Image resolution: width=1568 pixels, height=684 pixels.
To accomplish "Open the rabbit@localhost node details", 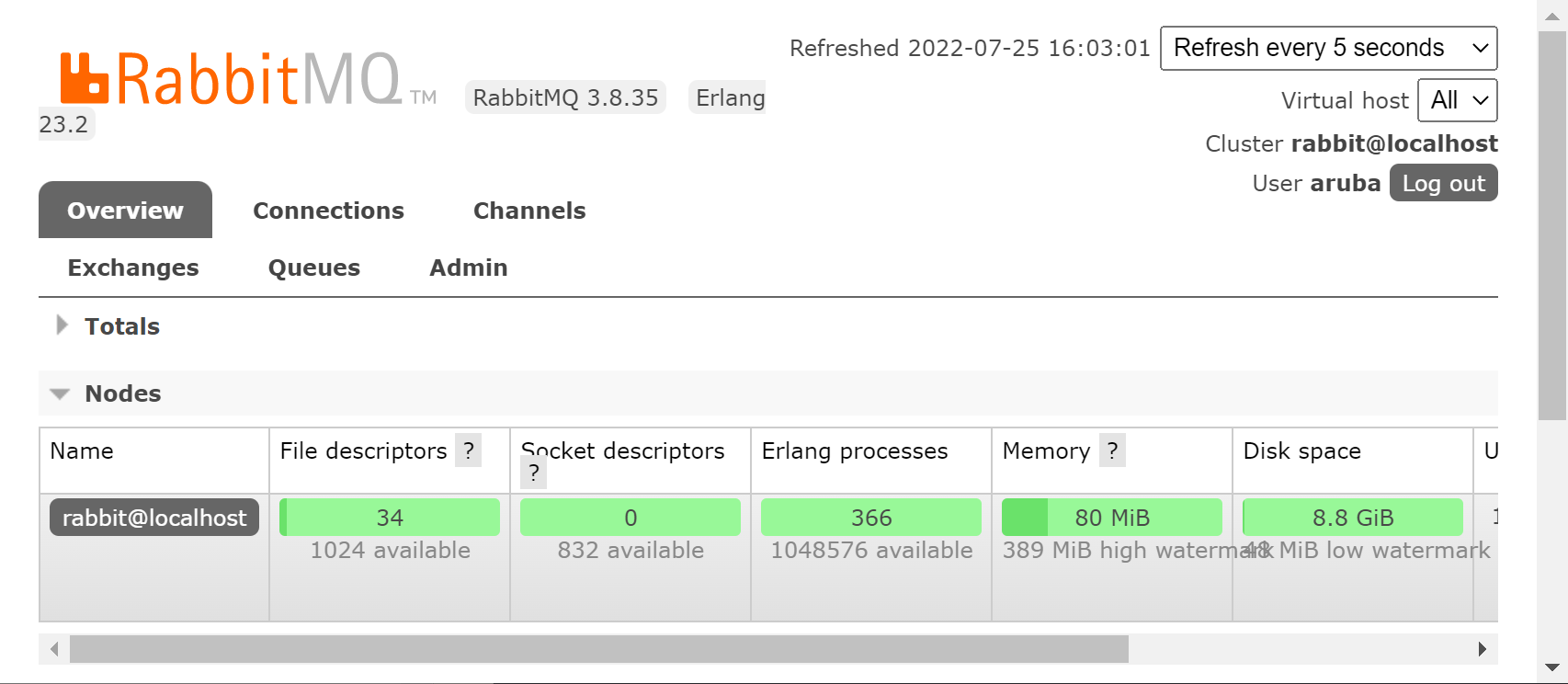I will click(154, 518).
